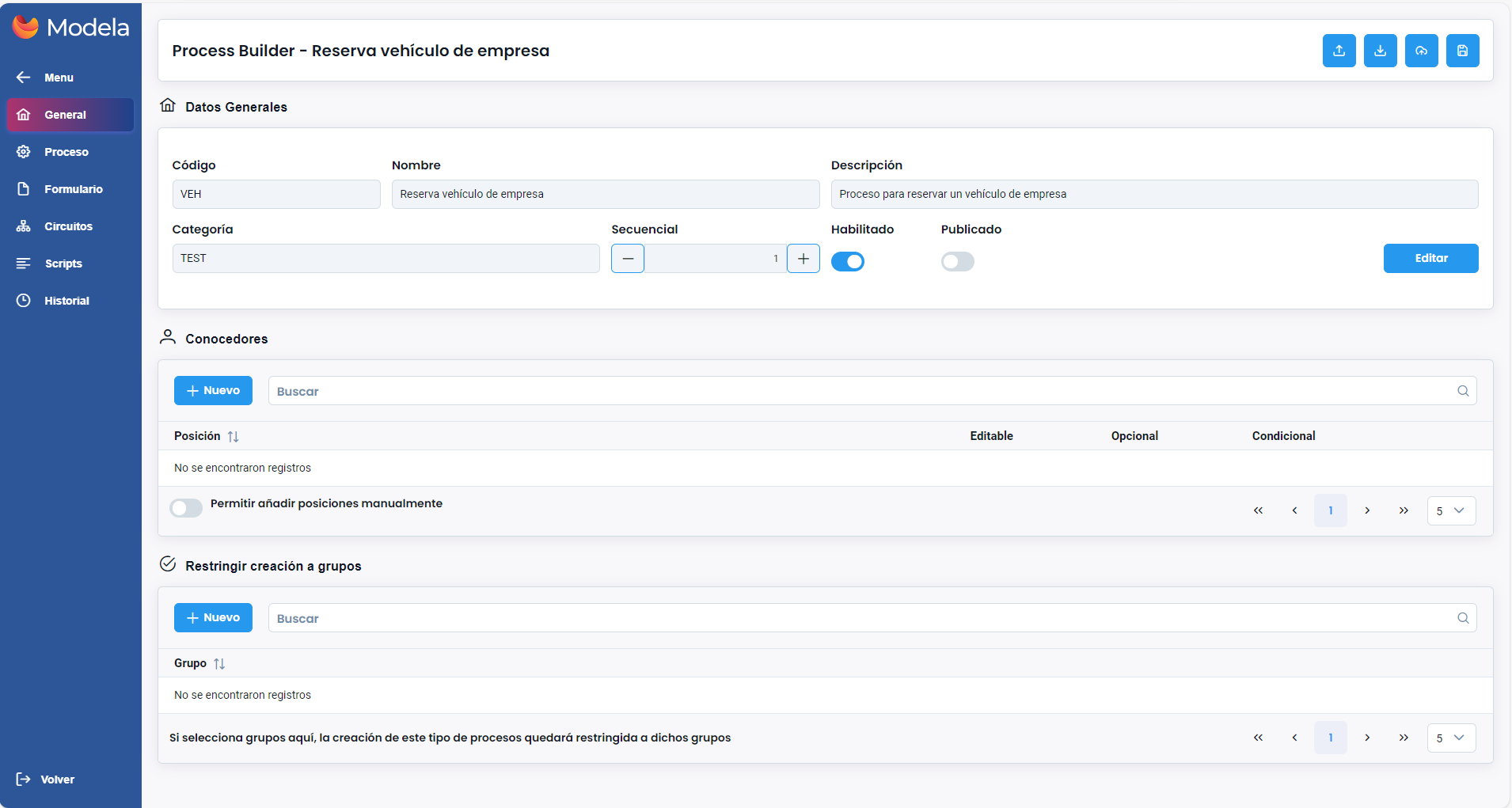The width and height of the screenshot is (1512, 808).
Task: Open the cloud publish icon
Action: point(1422,51)
